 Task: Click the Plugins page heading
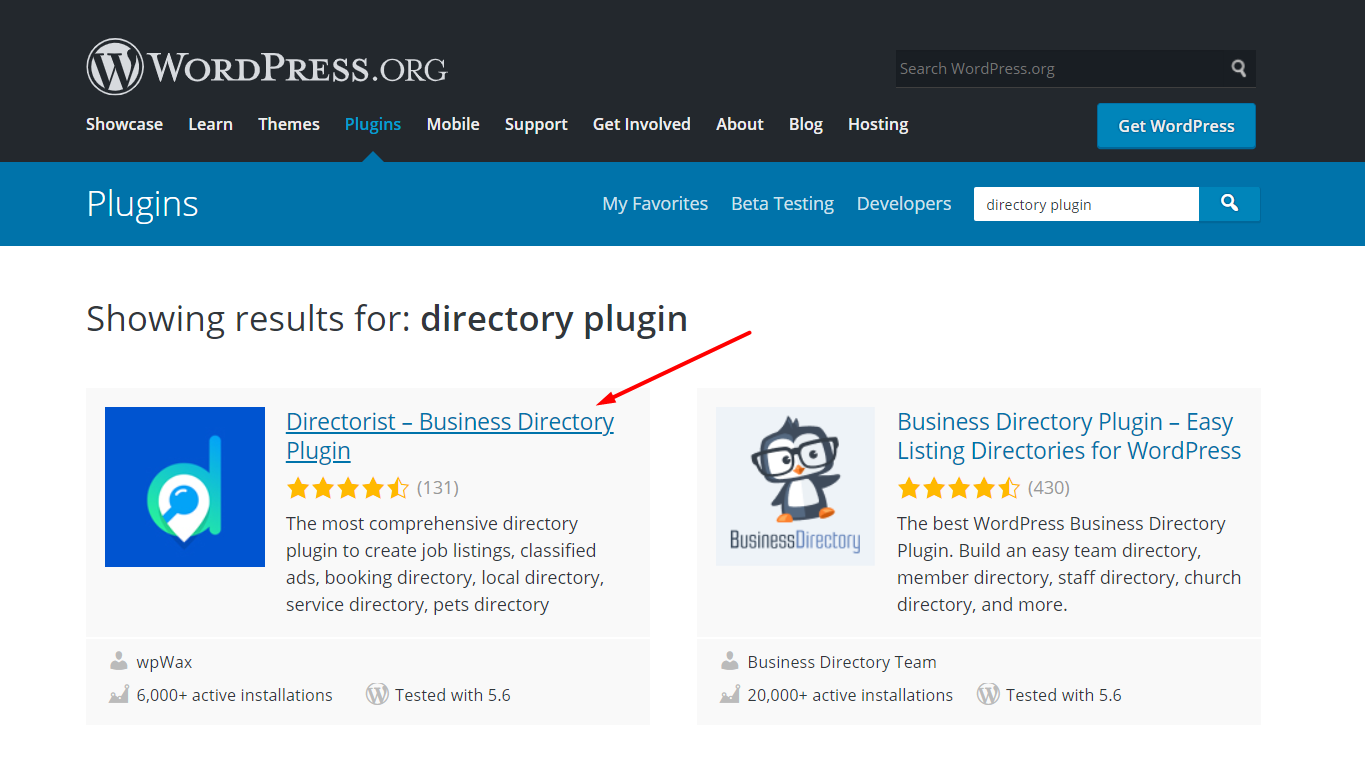142,204
